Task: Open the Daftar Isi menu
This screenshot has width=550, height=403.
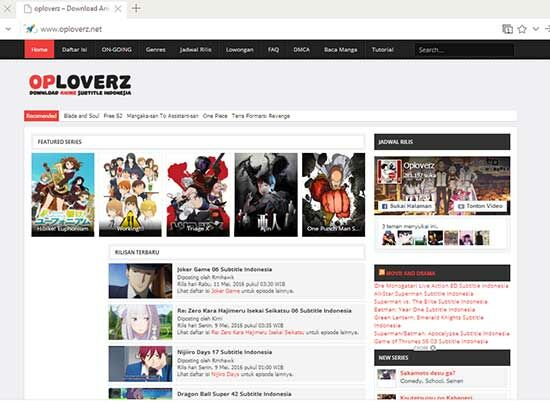Action: point(74,49)
